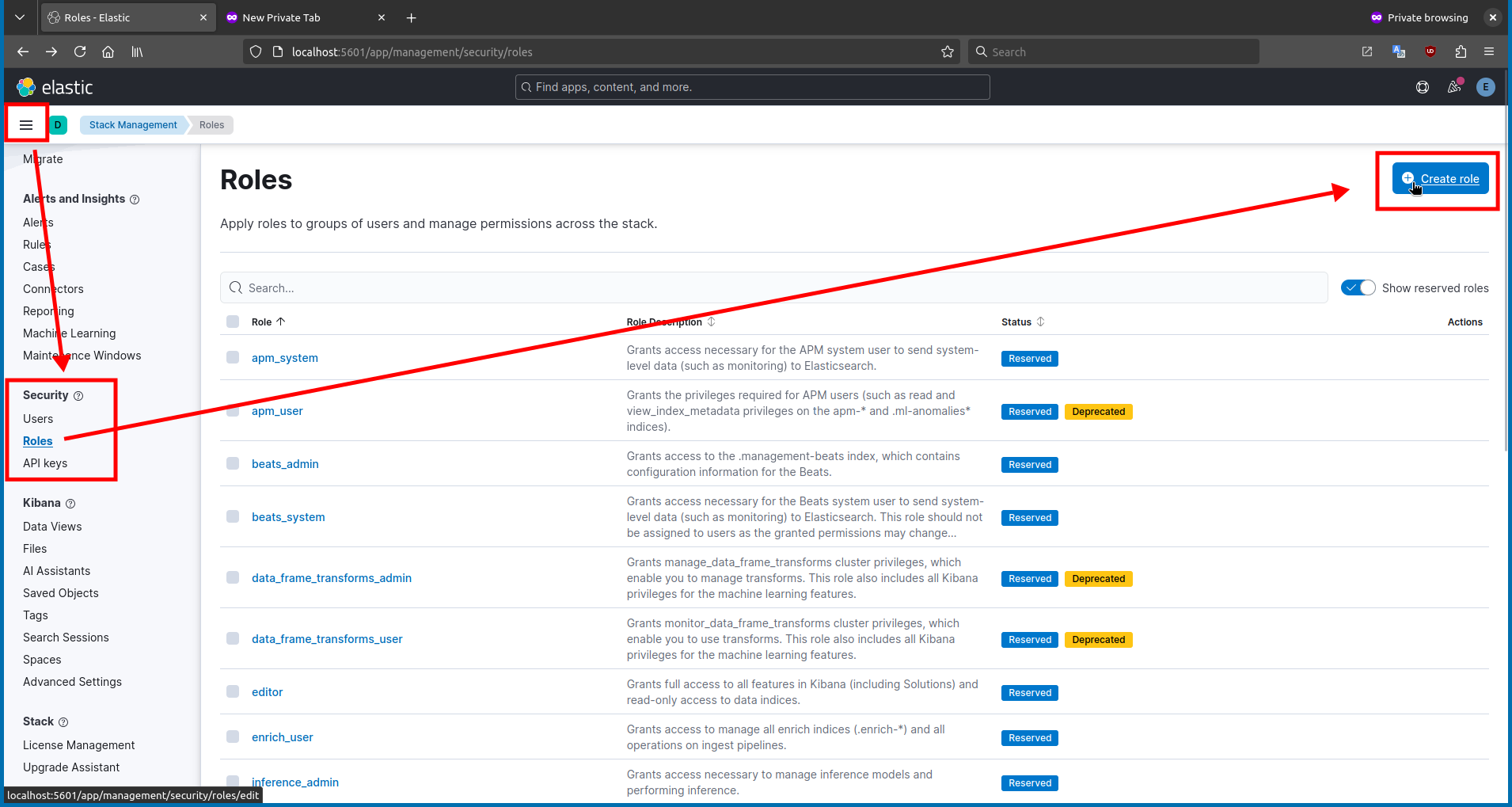The height and width of the screenshot is (807, 1512).
Task: Open the user avatar E menu
Action: [x=1486, y=87]
